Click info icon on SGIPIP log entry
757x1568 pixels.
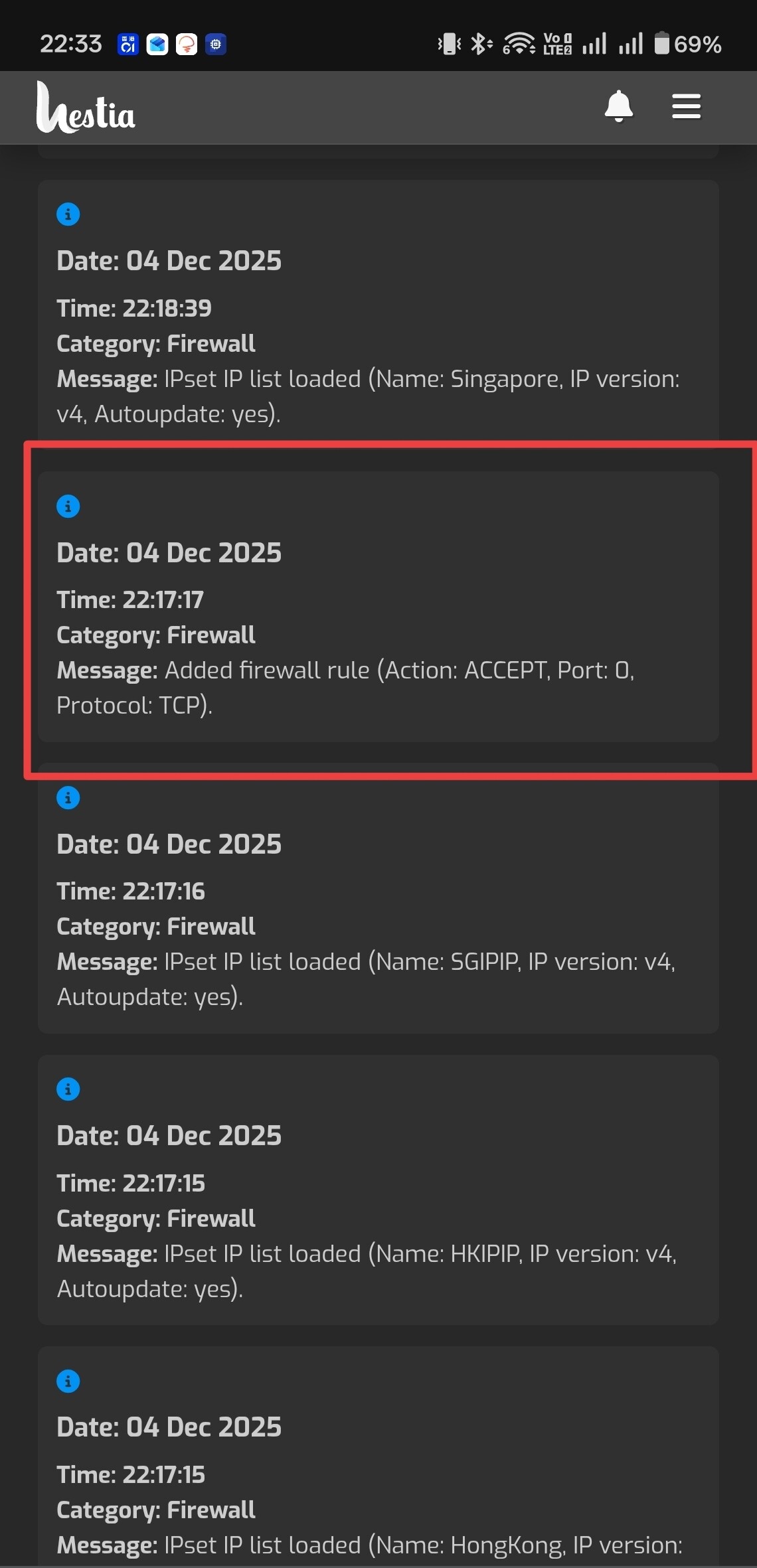(68, 798)
